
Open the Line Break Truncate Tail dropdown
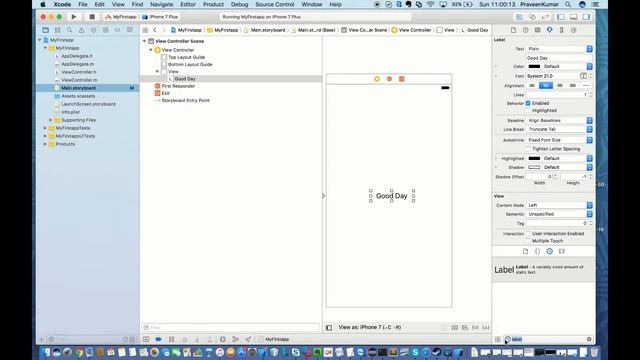[x=559, y=129]
